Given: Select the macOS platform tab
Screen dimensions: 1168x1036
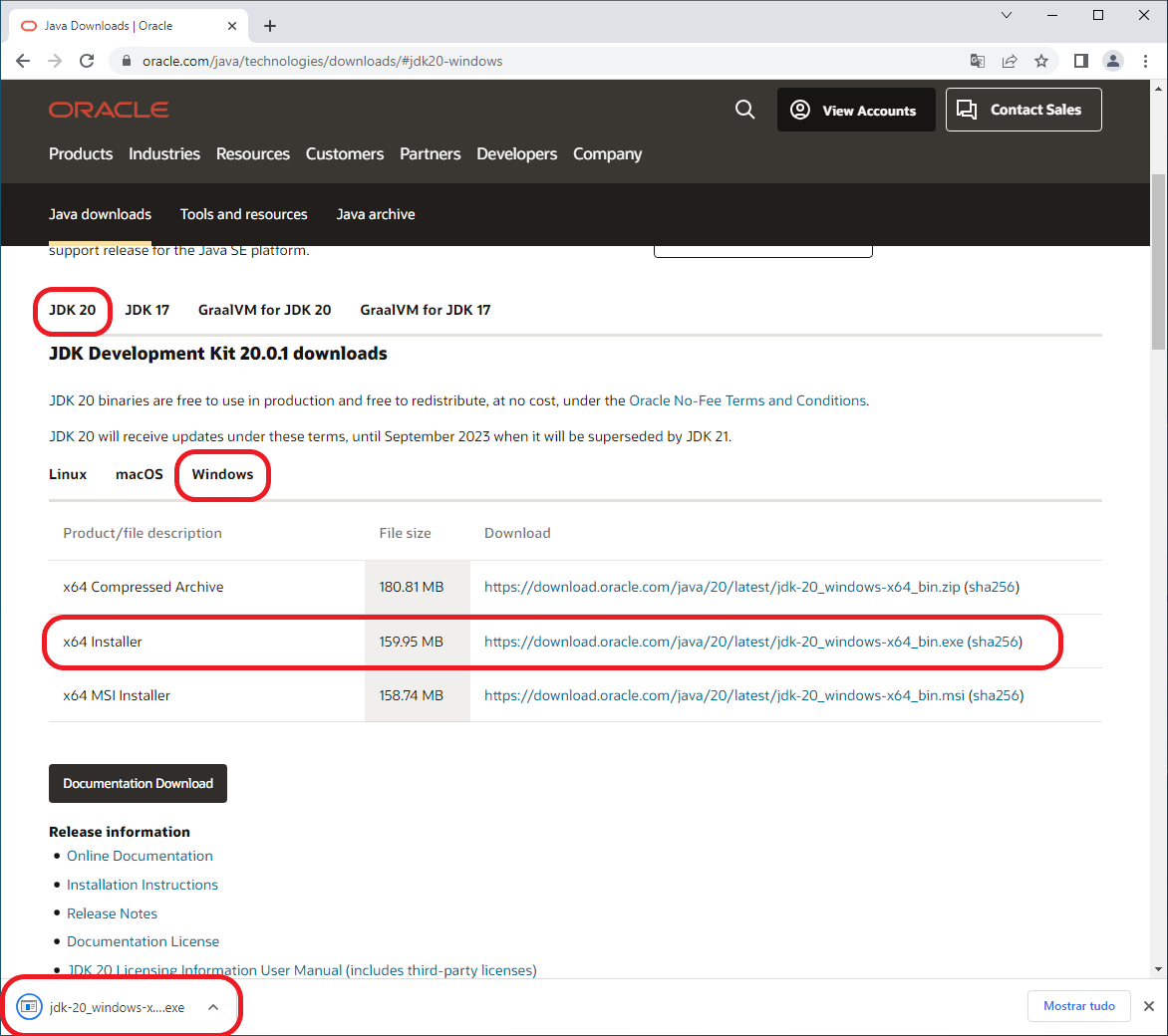Looking at the screenshot, I should (139, 474).
